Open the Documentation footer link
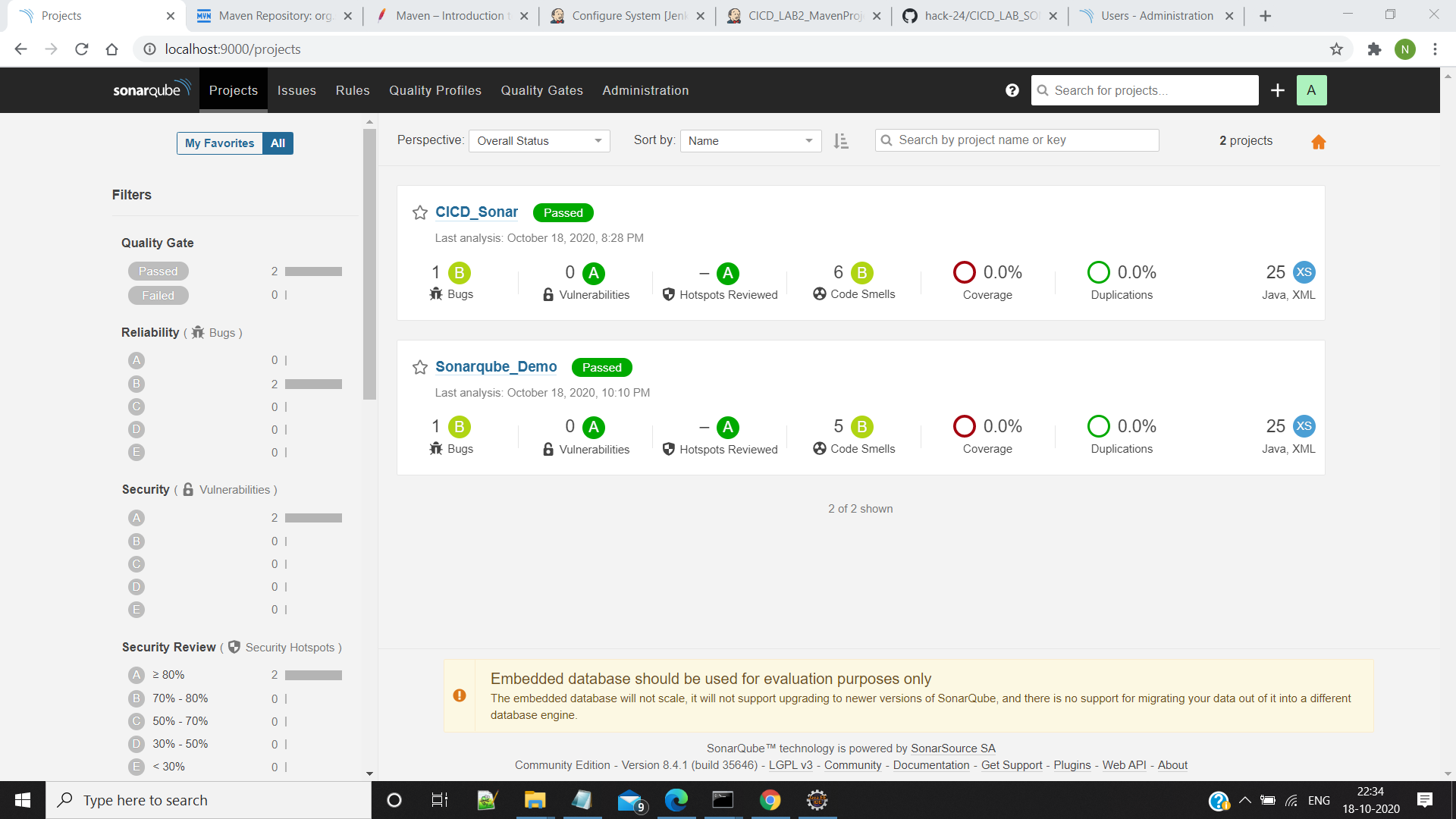The image size is (1456, 819). click(x=931, y=765)
